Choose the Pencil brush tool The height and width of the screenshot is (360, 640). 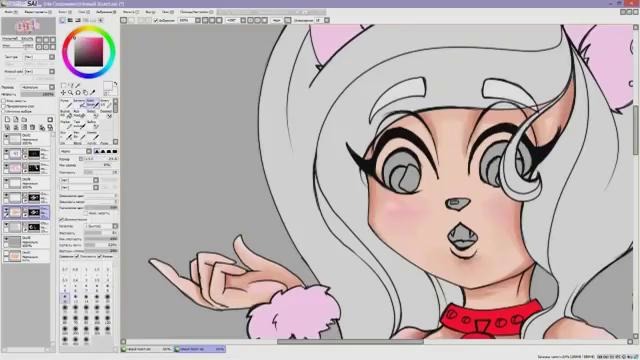pyautogui.click(x=67, y=103)
